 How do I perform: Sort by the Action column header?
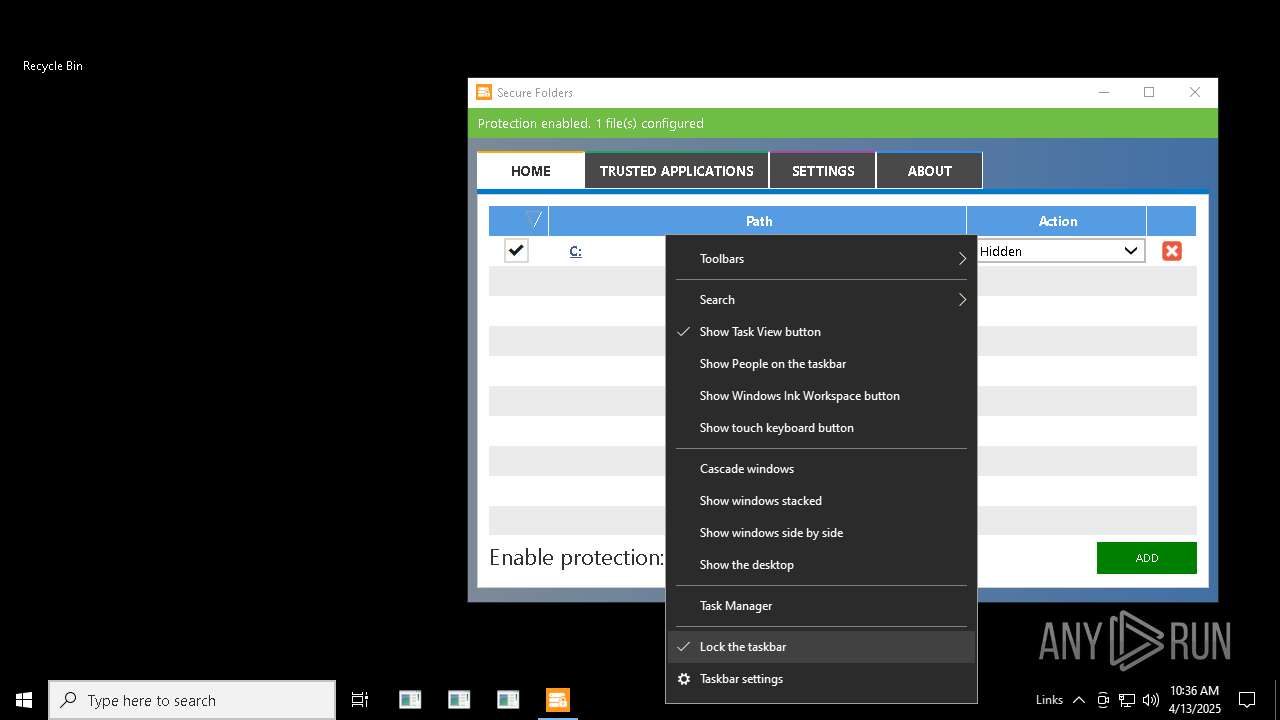[x=1057, y=221]
